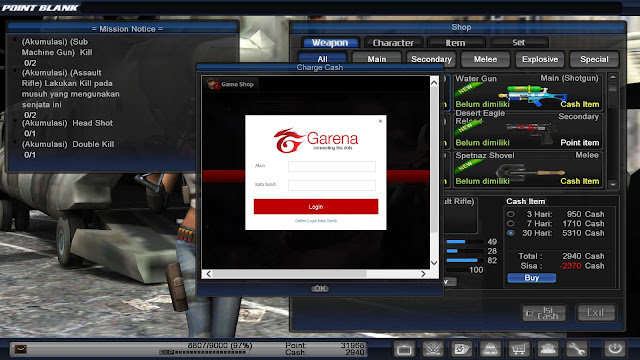Select the Desert Eagle secondary weapon item

[527, 130]
